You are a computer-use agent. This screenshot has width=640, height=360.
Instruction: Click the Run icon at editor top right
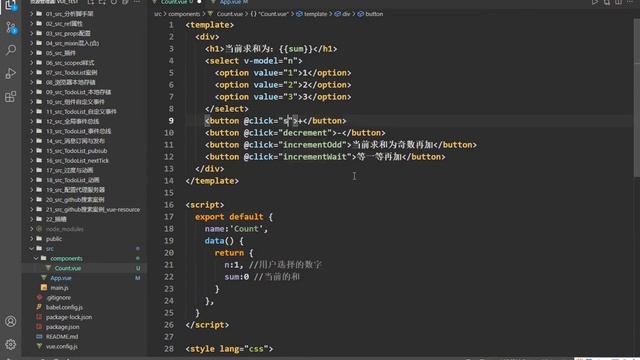pos(595,2)
